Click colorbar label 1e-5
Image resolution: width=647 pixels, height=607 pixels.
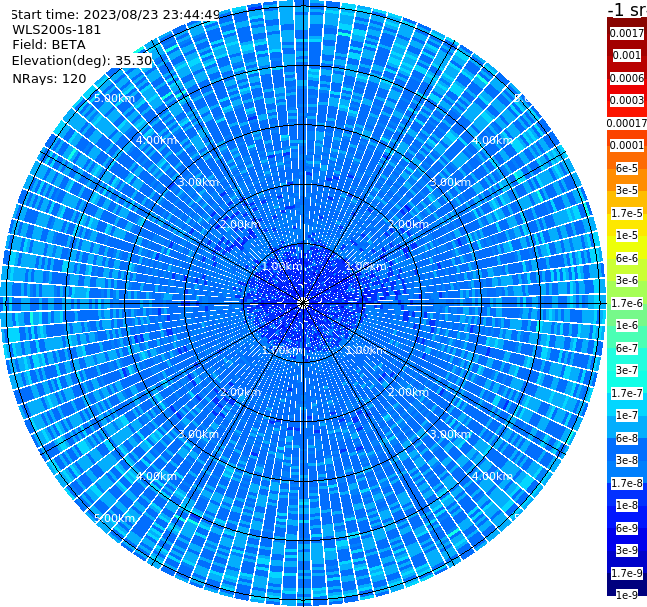click(x=627, y=235)
